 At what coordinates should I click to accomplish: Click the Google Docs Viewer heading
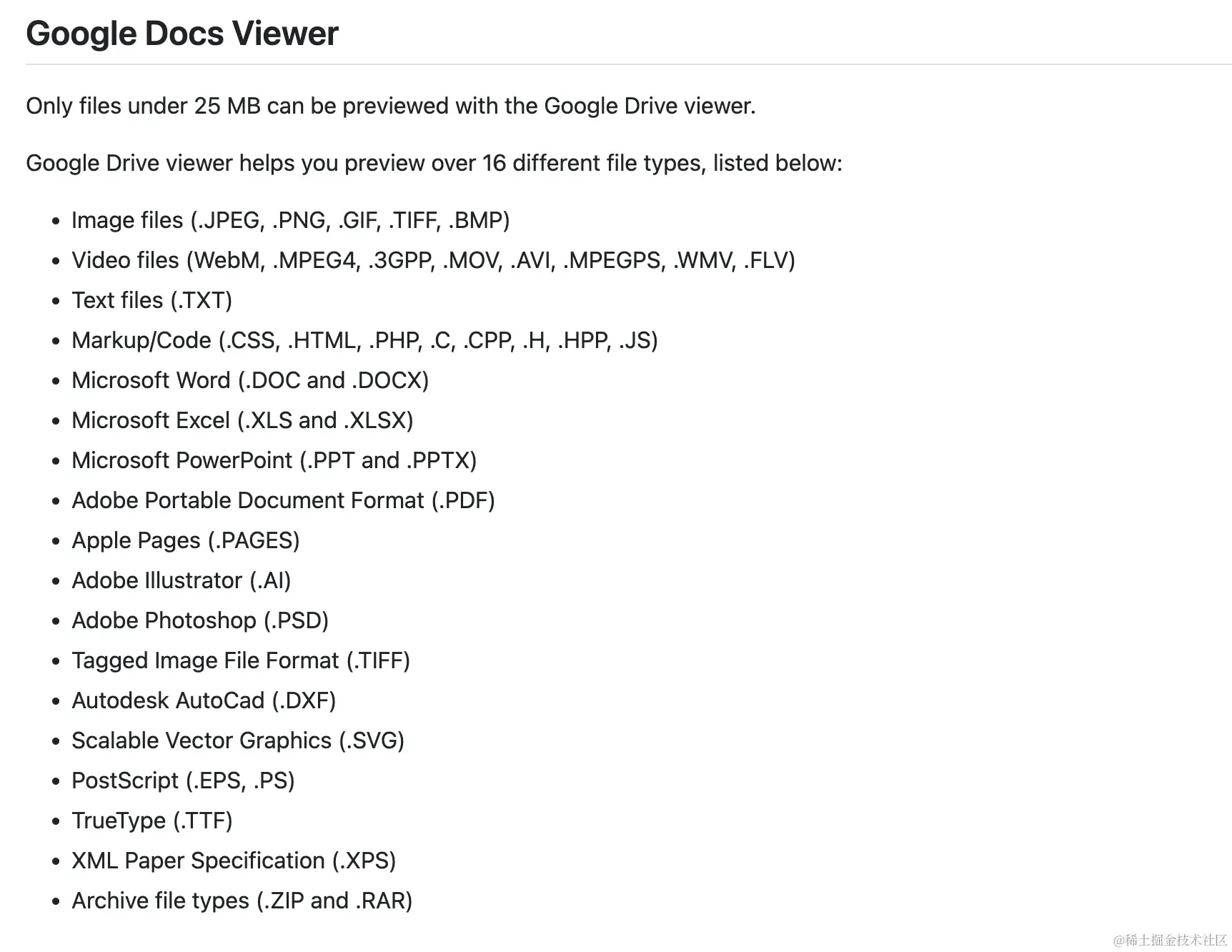point(182,34)
